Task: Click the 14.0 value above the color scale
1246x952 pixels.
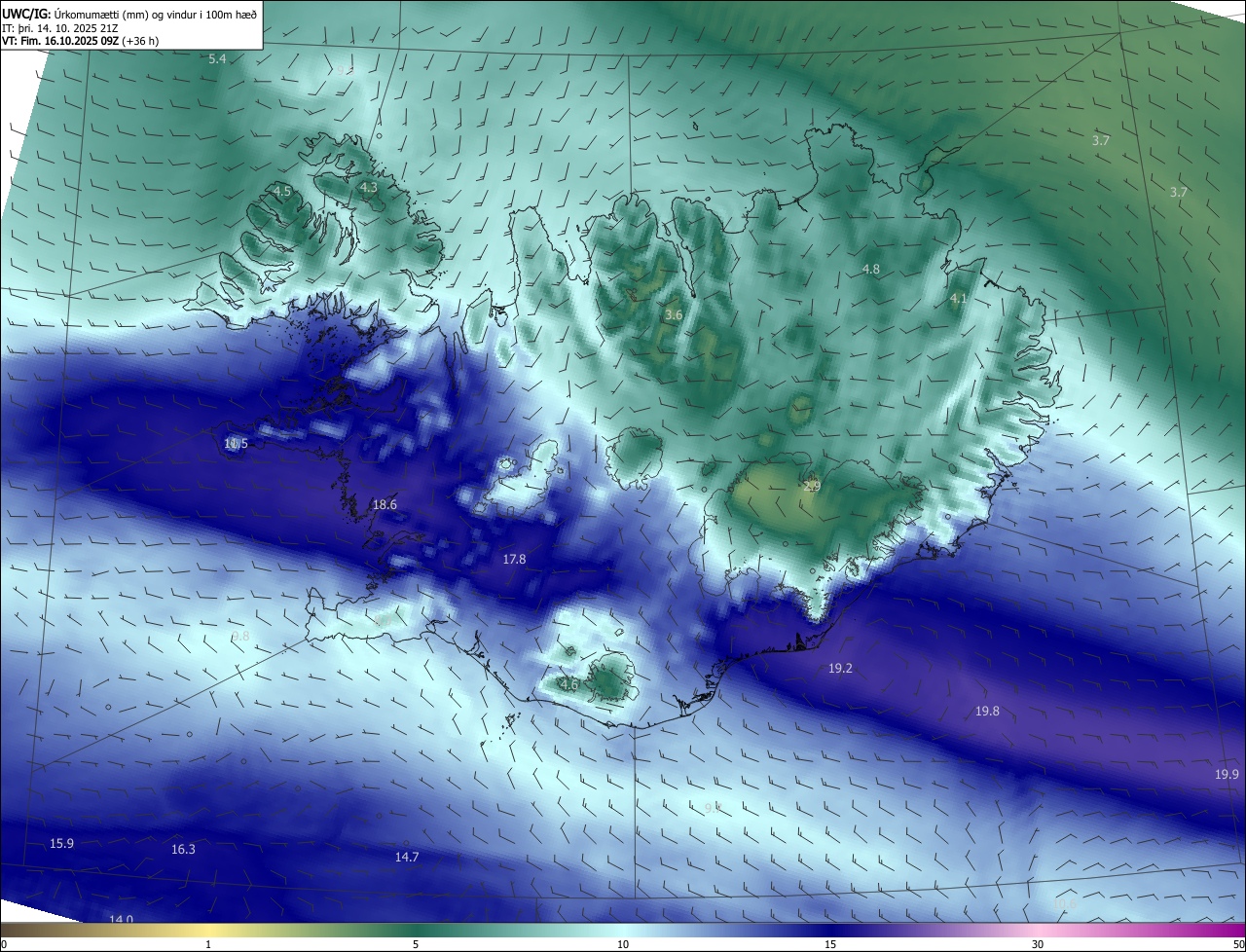Action: click(x=121, y=918)
